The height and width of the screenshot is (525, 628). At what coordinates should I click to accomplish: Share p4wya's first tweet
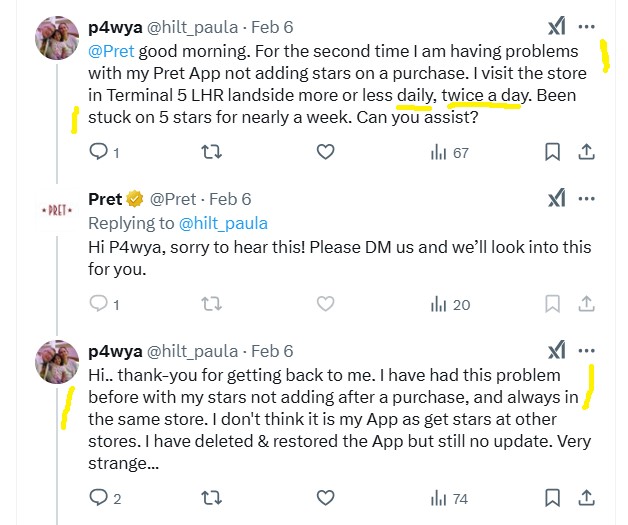588,152
